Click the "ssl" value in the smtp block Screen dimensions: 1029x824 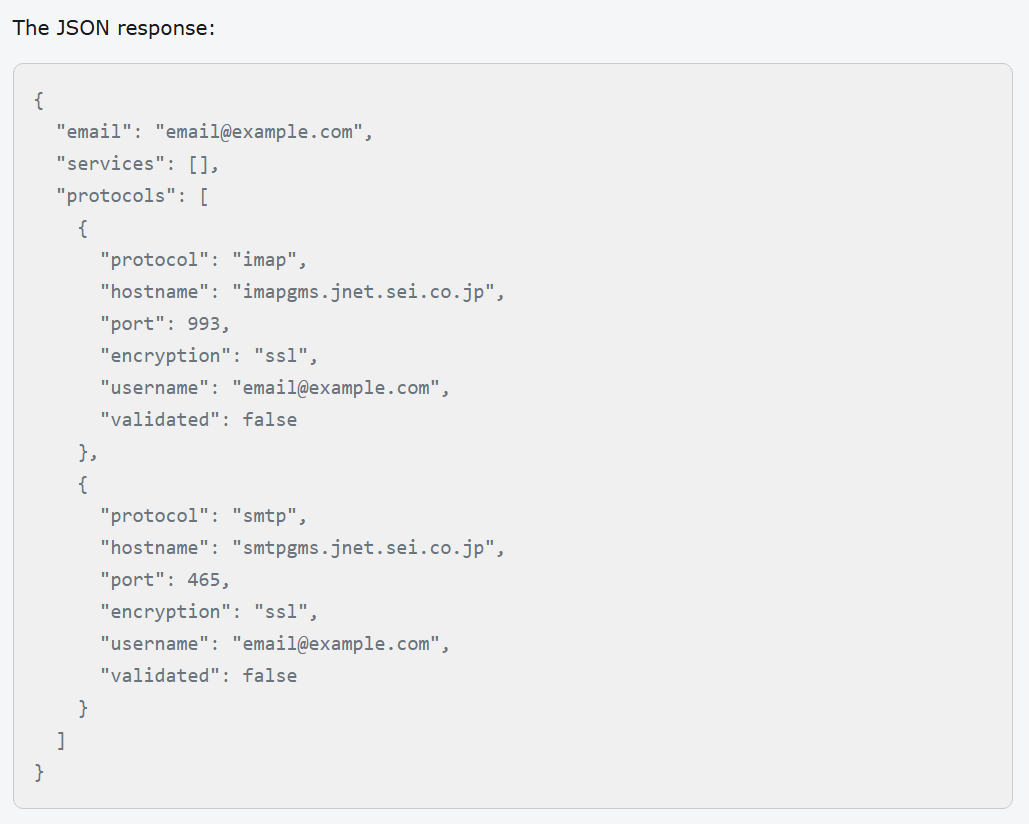coord(286,611)
